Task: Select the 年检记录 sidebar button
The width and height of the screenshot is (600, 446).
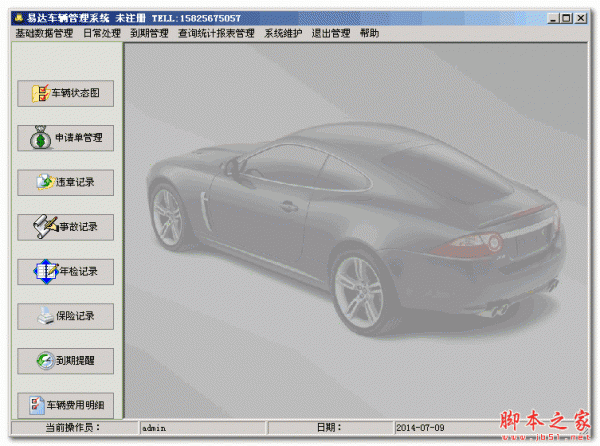Action: (x=65, y=272)
